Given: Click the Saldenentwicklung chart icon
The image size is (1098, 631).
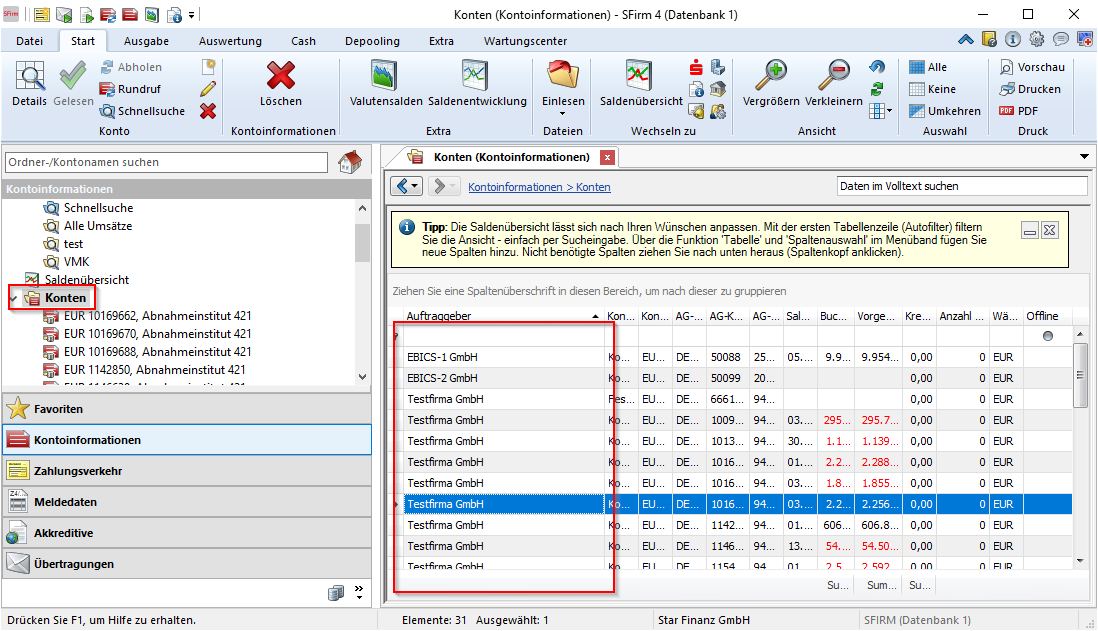Looking at the screenshot, I should [475, 77].
